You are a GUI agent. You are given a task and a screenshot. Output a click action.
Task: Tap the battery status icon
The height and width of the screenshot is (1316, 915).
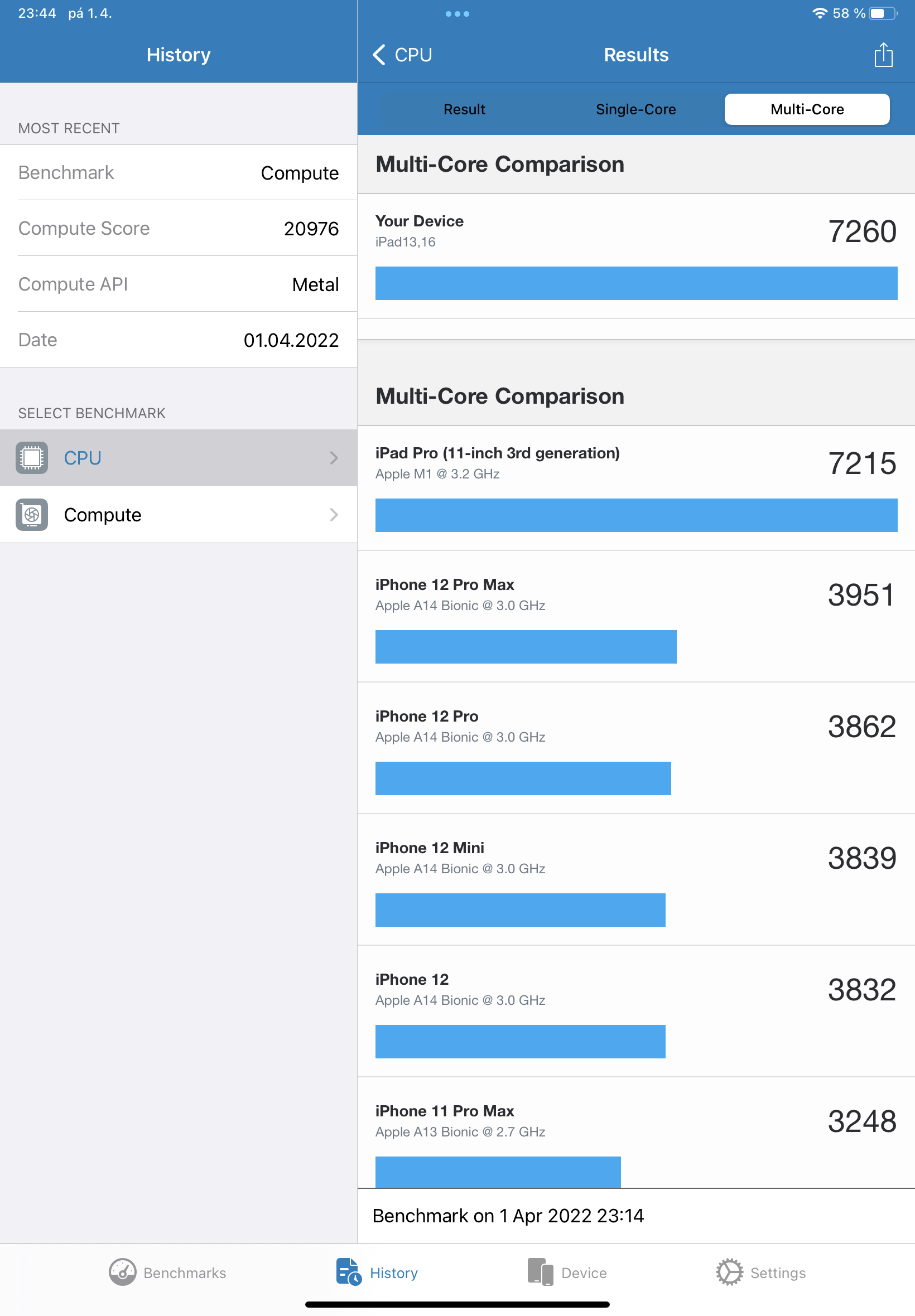coord(882,13)
